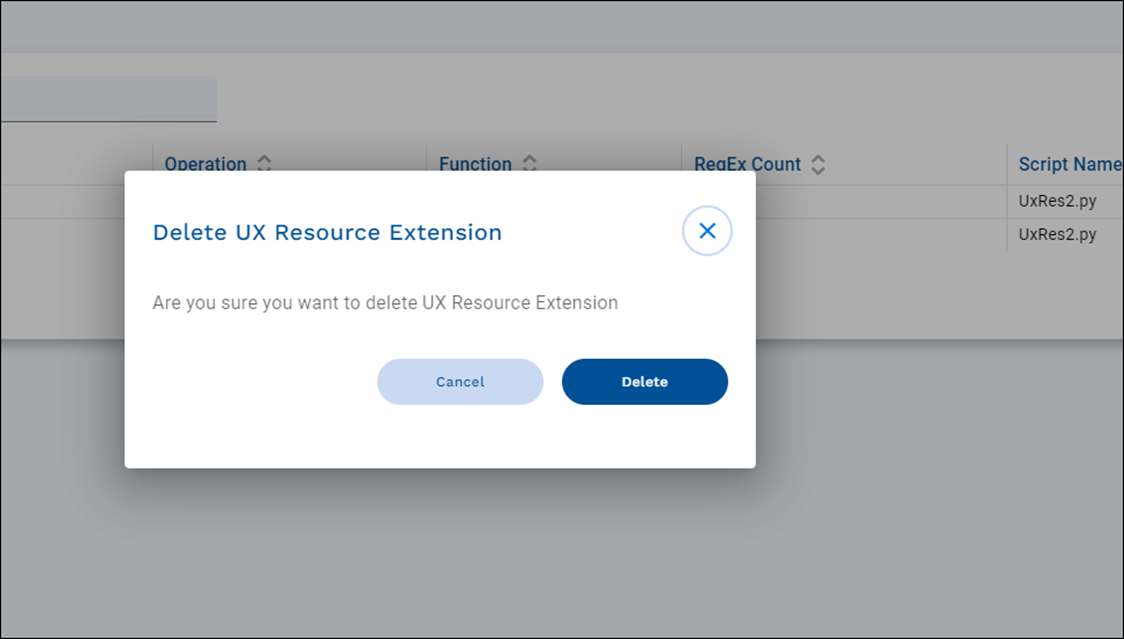Screen dimensions: 1124x639
Task: Confirm deletion with the Delete button
Action: tap(645, 382)
